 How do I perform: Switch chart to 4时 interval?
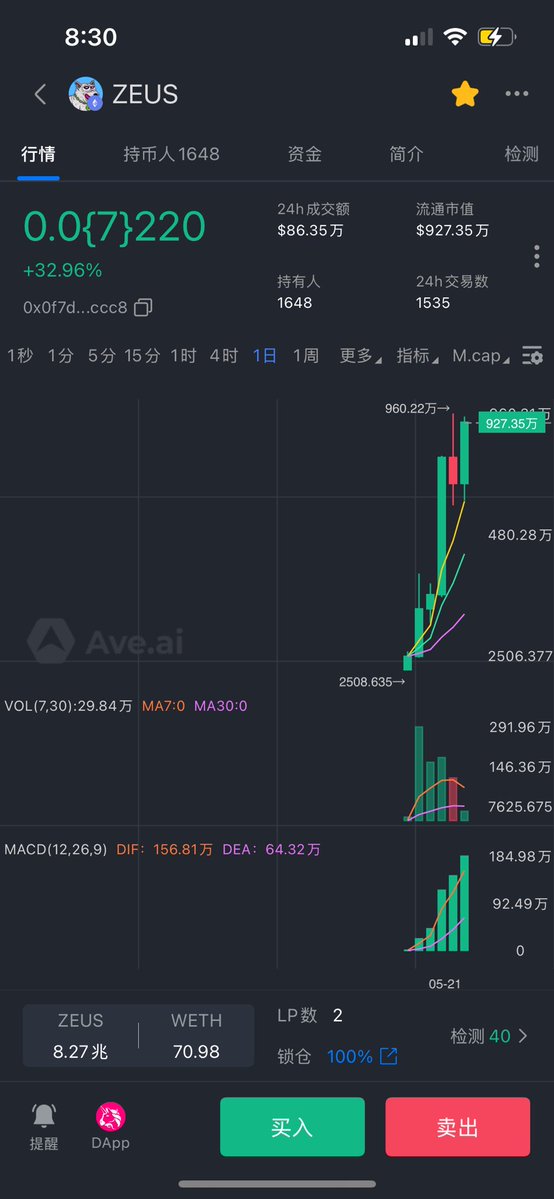[223, 356]
